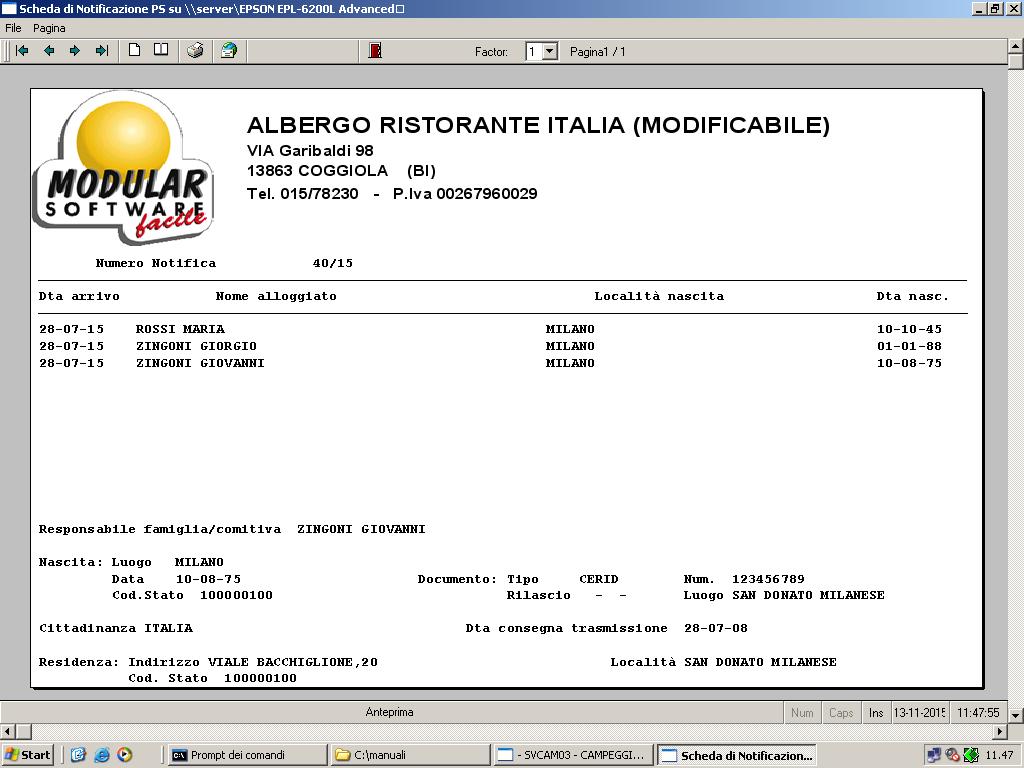This screenshot has height=768, width=1024.
Task: Jump to last page arrow icon
Action: point(102,50)
